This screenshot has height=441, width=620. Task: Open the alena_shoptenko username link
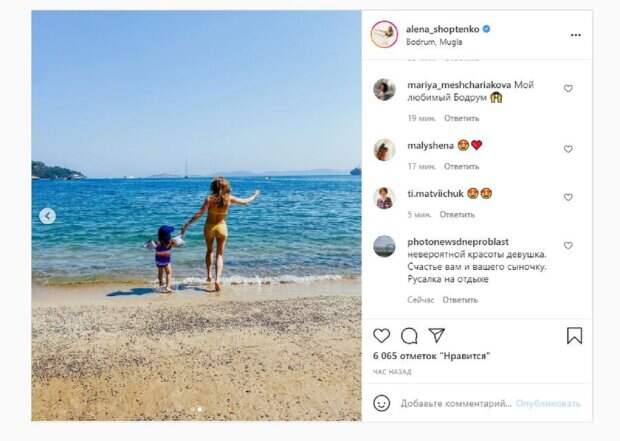[x=442, y=29]
